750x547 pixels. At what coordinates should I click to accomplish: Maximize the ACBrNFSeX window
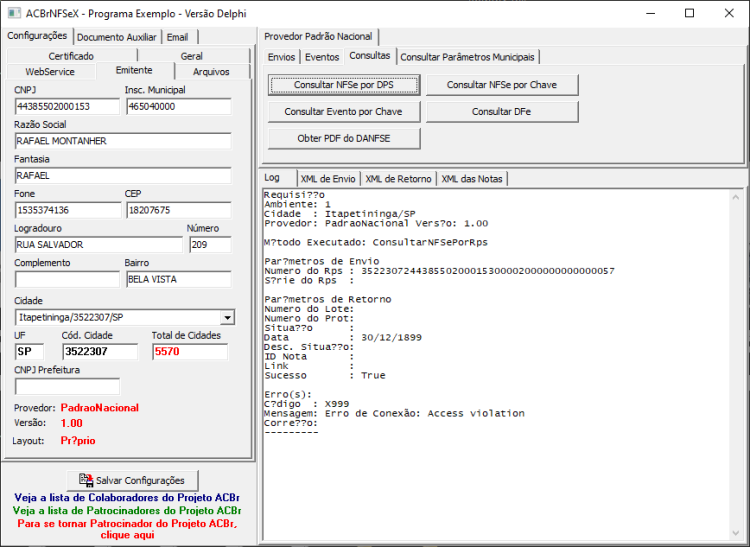coord(689,13)
